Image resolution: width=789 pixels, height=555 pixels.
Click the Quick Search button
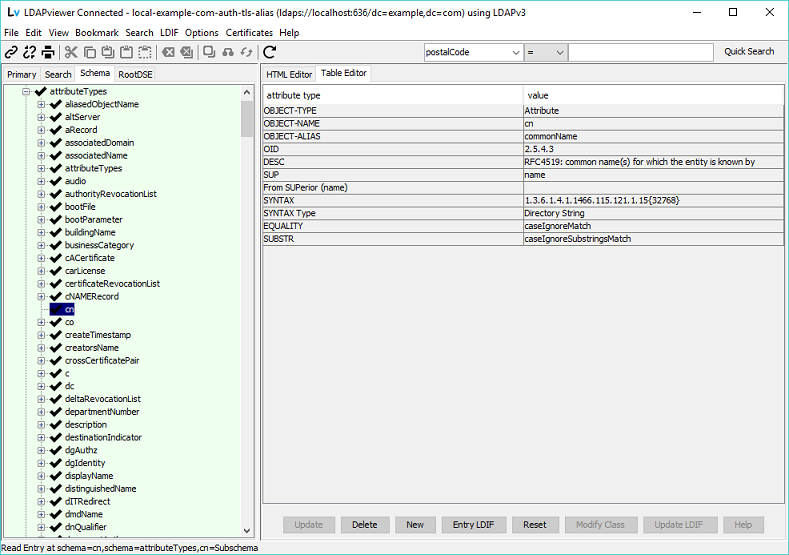pos(749,52)
